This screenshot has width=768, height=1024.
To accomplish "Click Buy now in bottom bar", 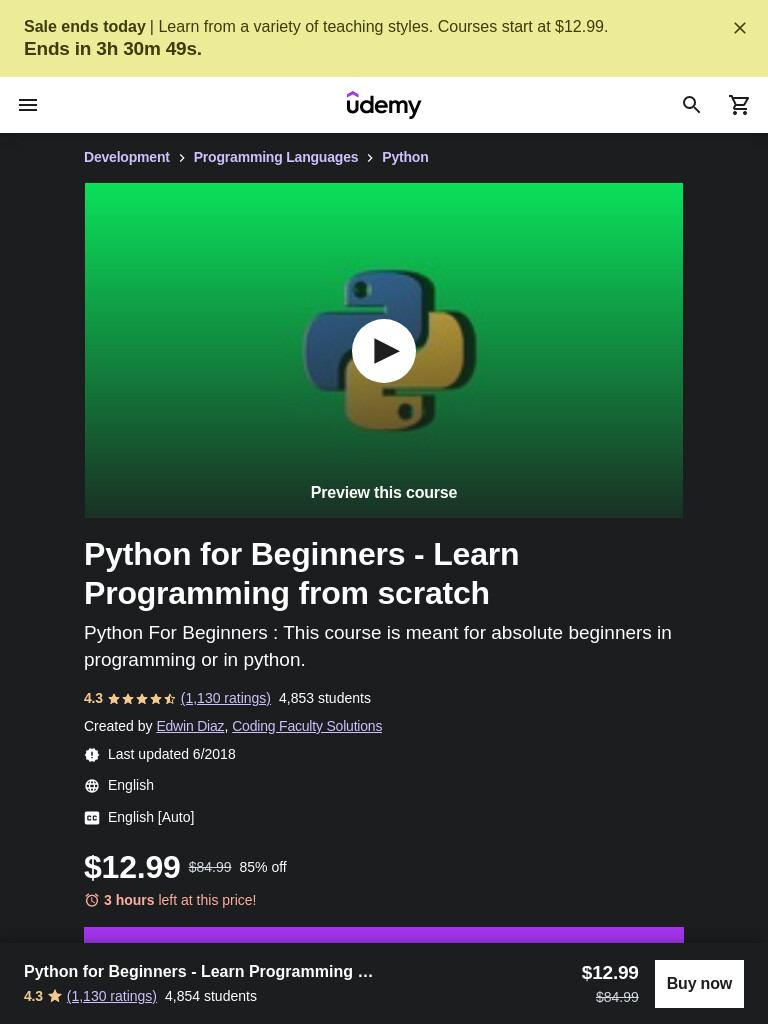I will point(699,984).
